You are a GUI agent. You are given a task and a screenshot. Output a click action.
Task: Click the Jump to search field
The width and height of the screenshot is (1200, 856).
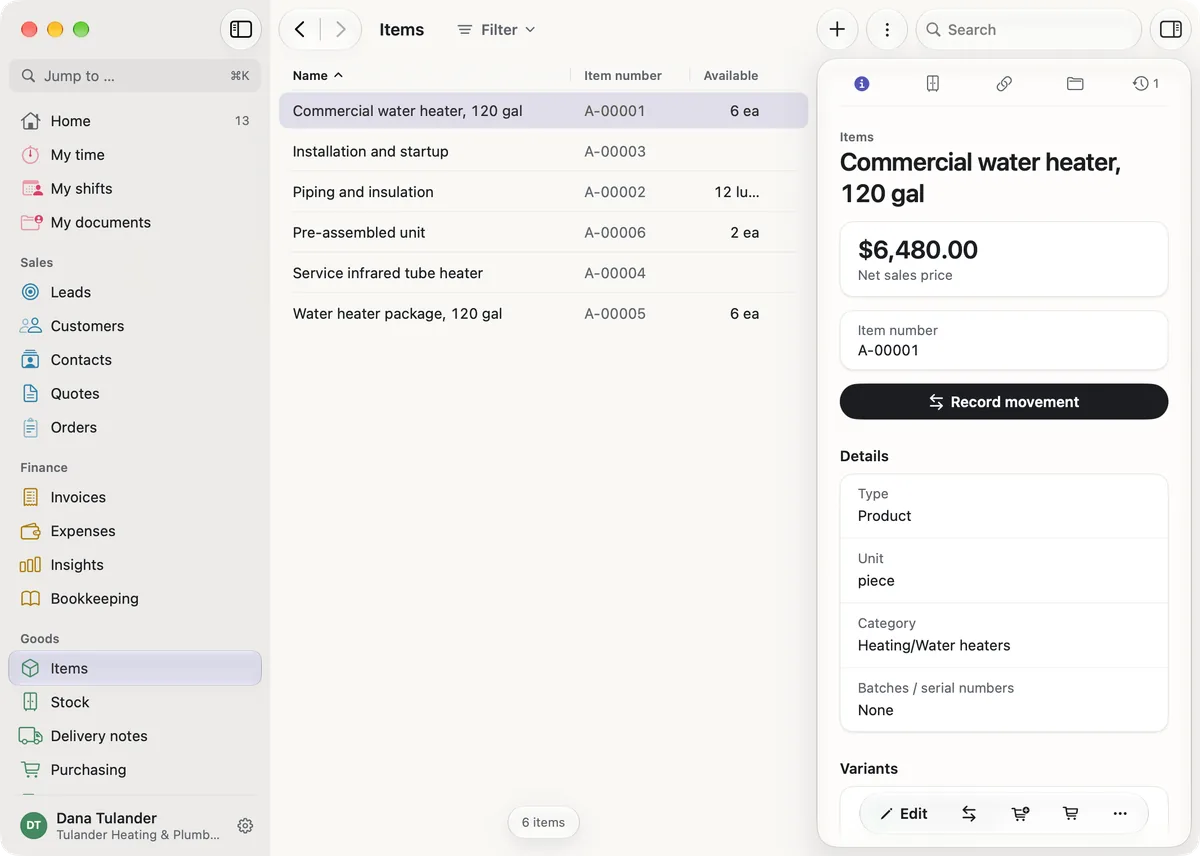click(135, 76)
